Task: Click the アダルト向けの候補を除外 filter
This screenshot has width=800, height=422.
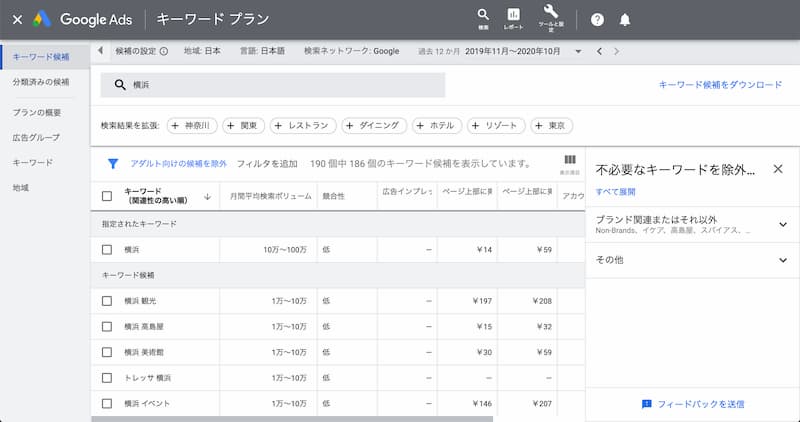Action: pos(178,164)
